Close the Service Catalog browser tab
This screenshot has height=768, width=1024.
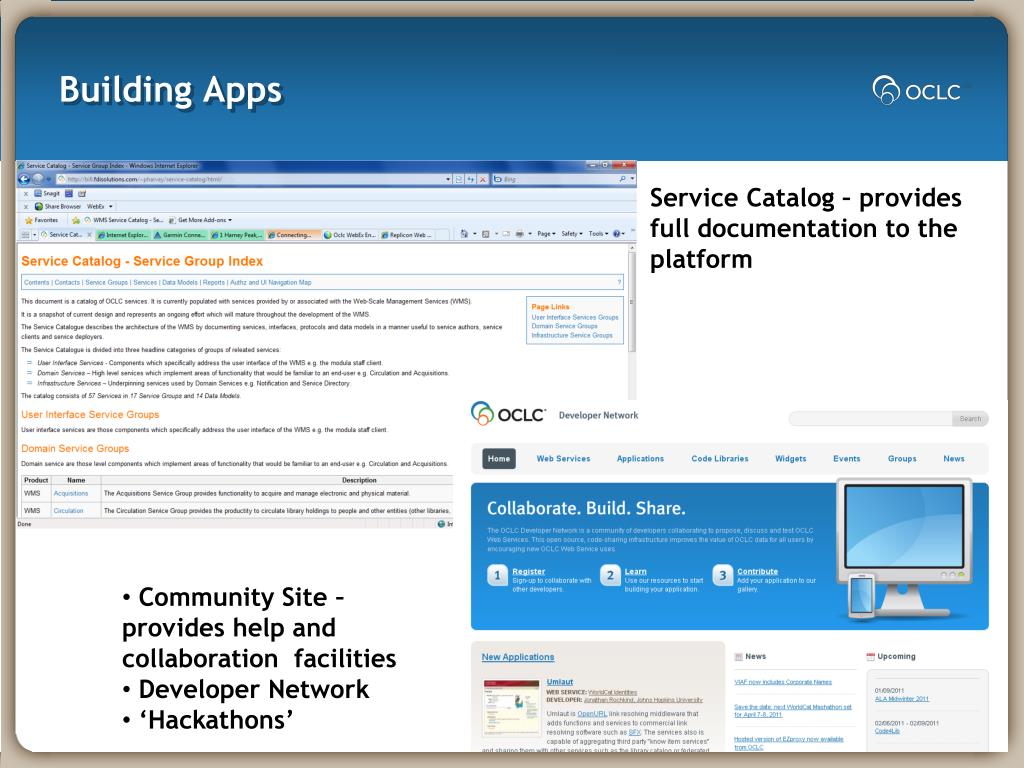coord(89,234)
